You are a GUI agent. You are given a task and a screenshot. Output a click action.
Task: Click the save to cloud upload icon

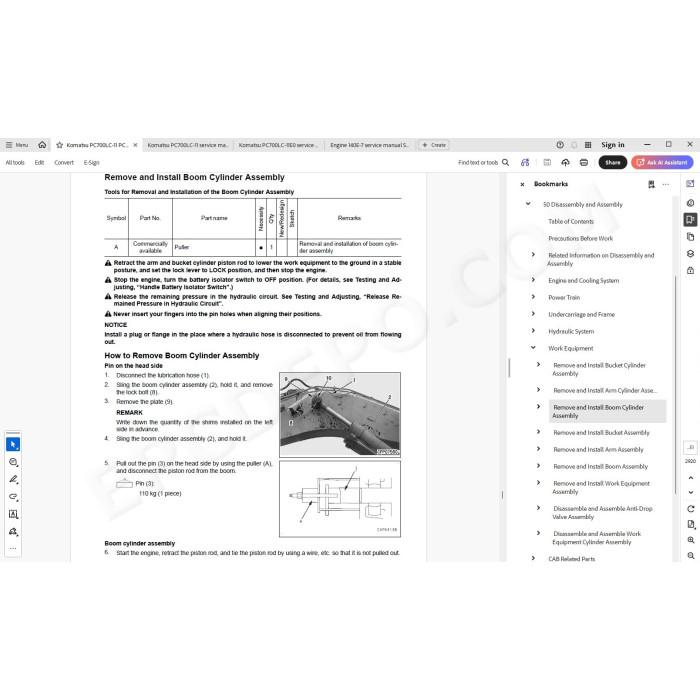565,162
